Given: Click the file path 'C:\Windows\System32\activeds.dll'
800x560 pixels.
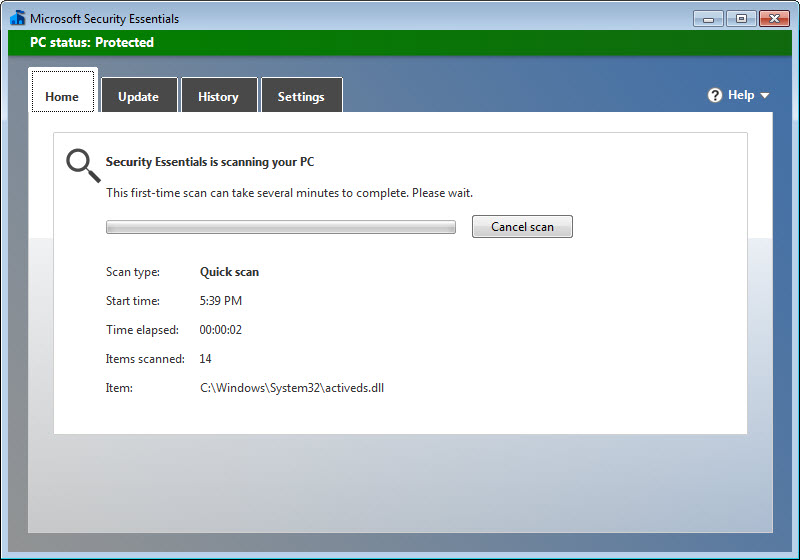Looking at the screenshot, I should 292,388.
